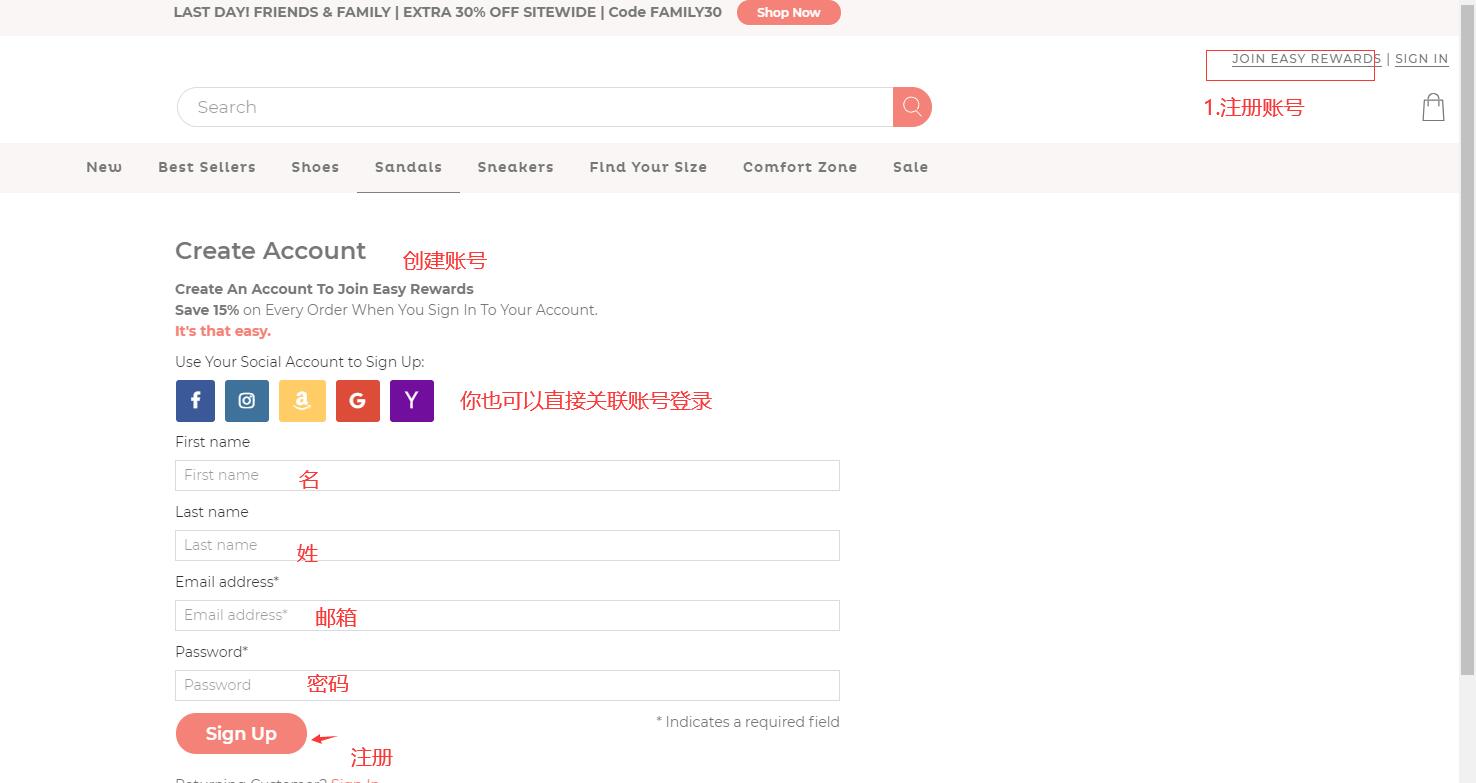This screenshot has height=783, width=1476.
Task: Click the Shop Now promo button
Action: [788, 13]
